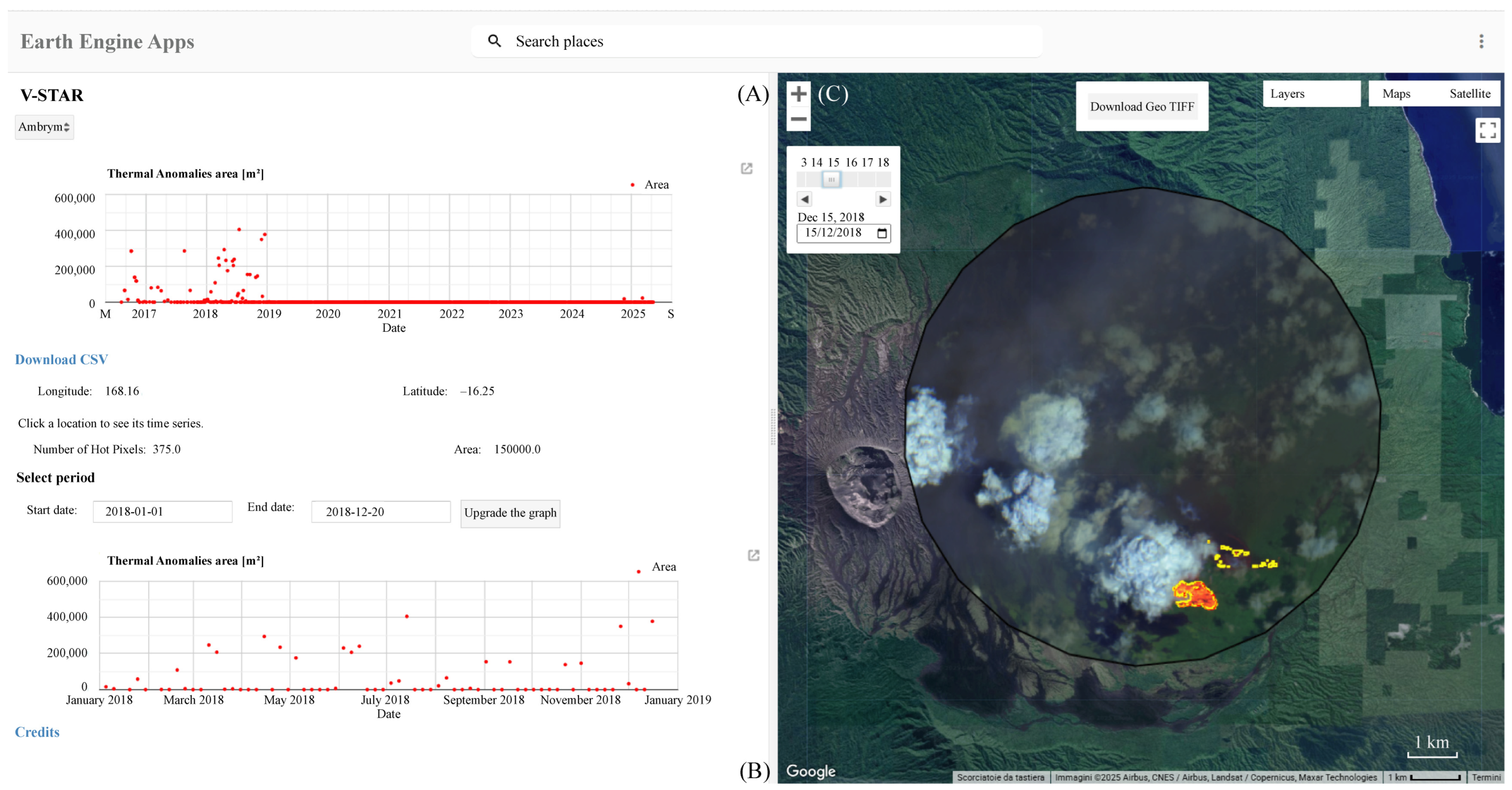Open the calendar picker beside 15/12/2018
This screenshot has height=790, width=1512.
(882, 233)
